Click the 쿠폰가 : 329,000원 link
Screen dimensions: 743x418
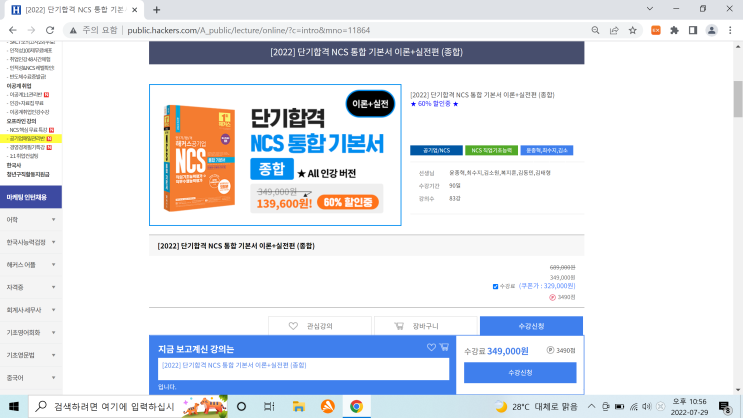(547, 286)
